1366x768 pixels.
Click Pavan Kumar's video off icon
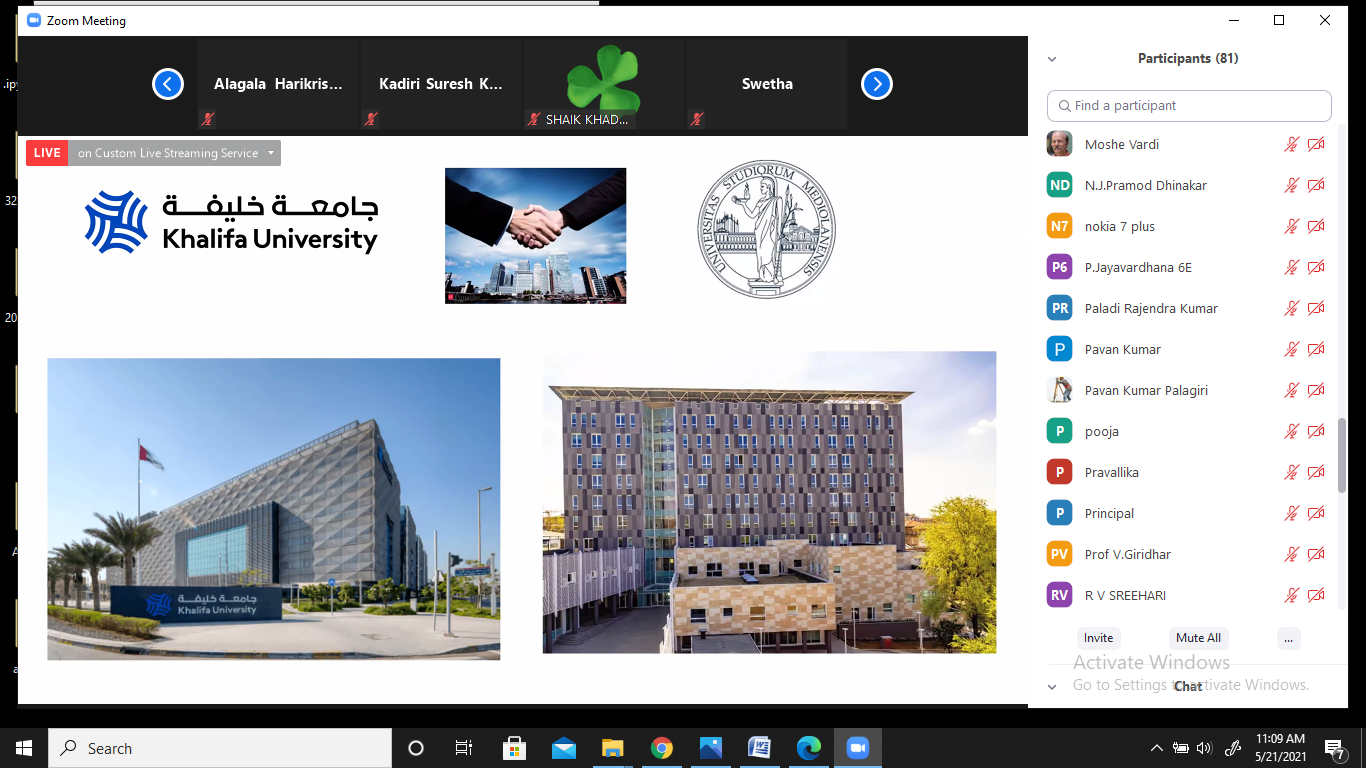click(x=1316, y=350)
